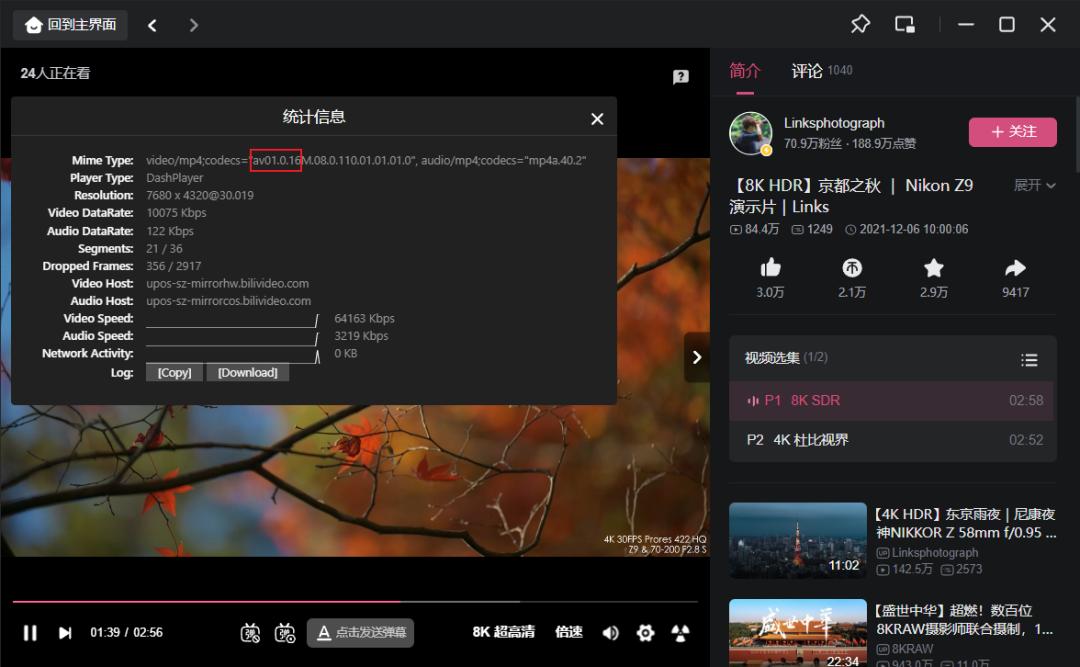Click the Resolution value 7680 x 4320@30.019
Image resolution: width=1080 pixels, height=667 pixels.
200,195
